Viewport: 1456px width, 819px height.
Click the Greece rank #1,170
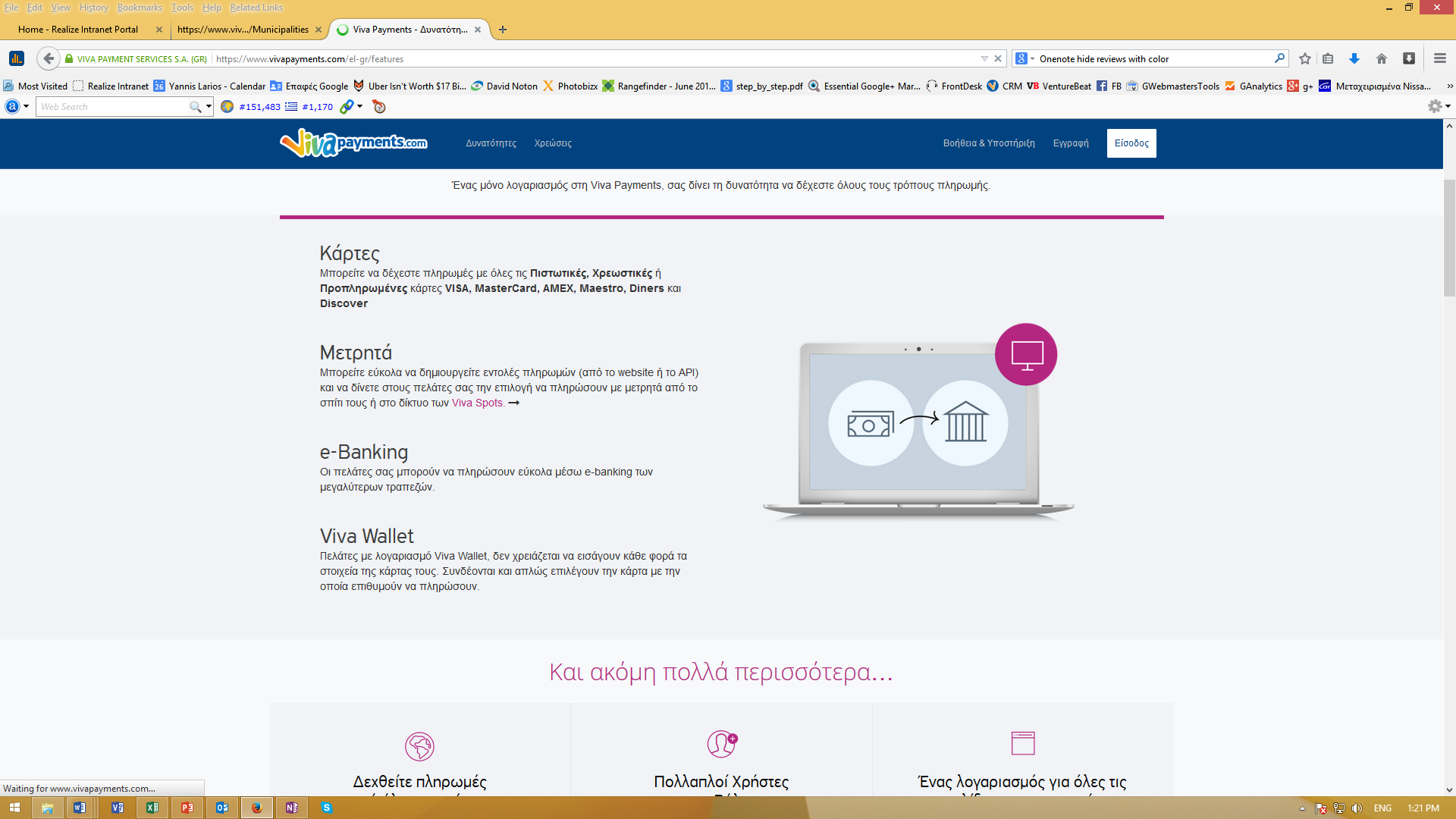point(317,107)
